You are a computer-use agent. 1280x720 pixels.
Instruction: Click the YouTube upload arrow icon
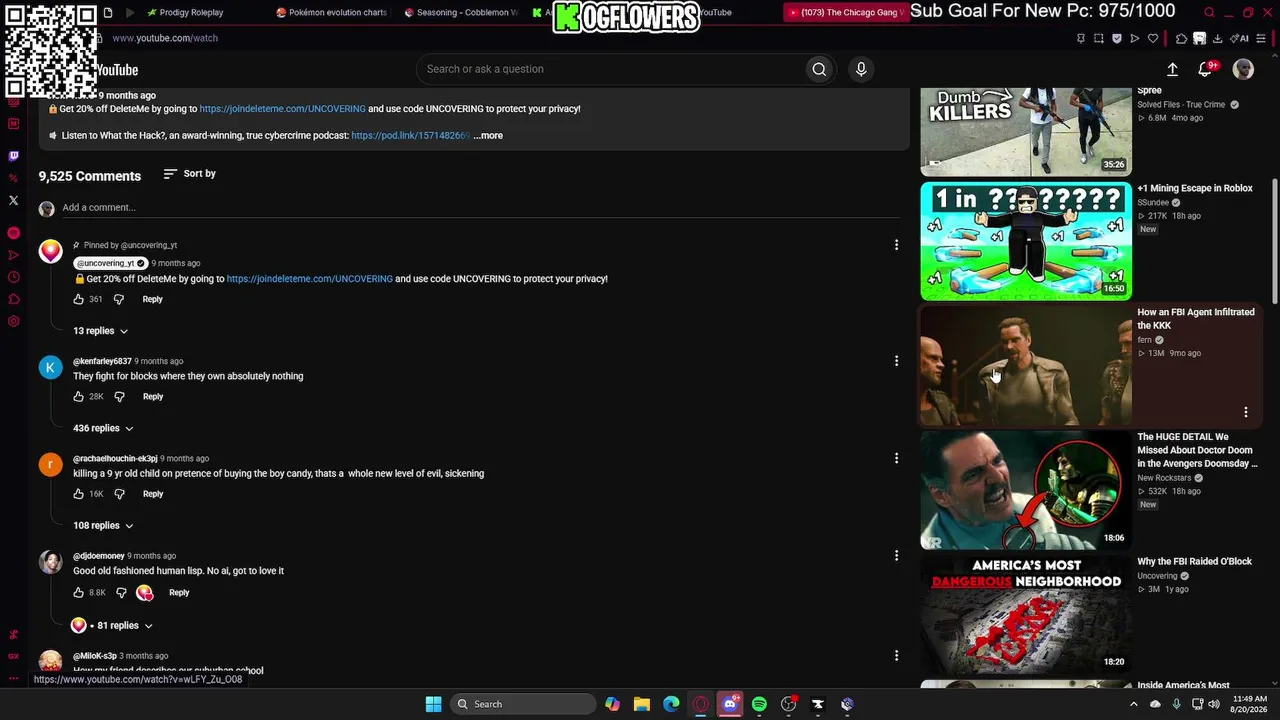(x=1172, y=69)
